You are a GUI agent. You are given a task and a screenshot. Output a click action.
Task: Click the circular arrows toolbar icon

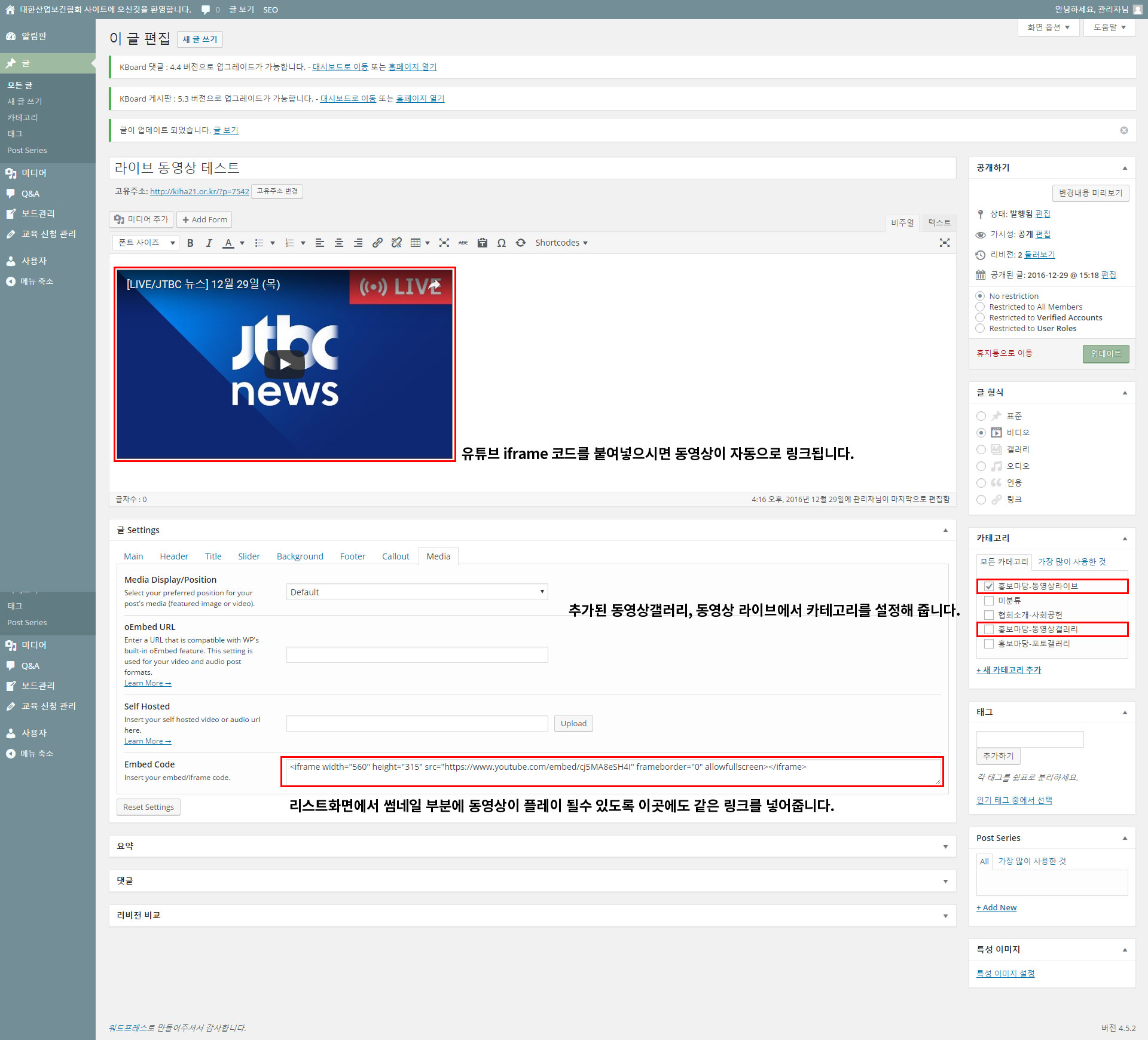tap(521, 243)
